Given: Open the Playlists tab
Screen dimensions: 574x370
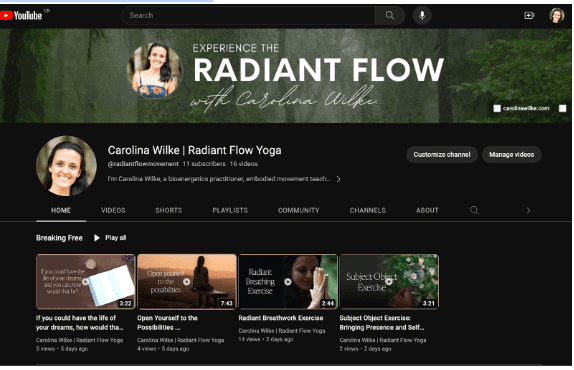Looking at the screenshot, I should point(230,210).
